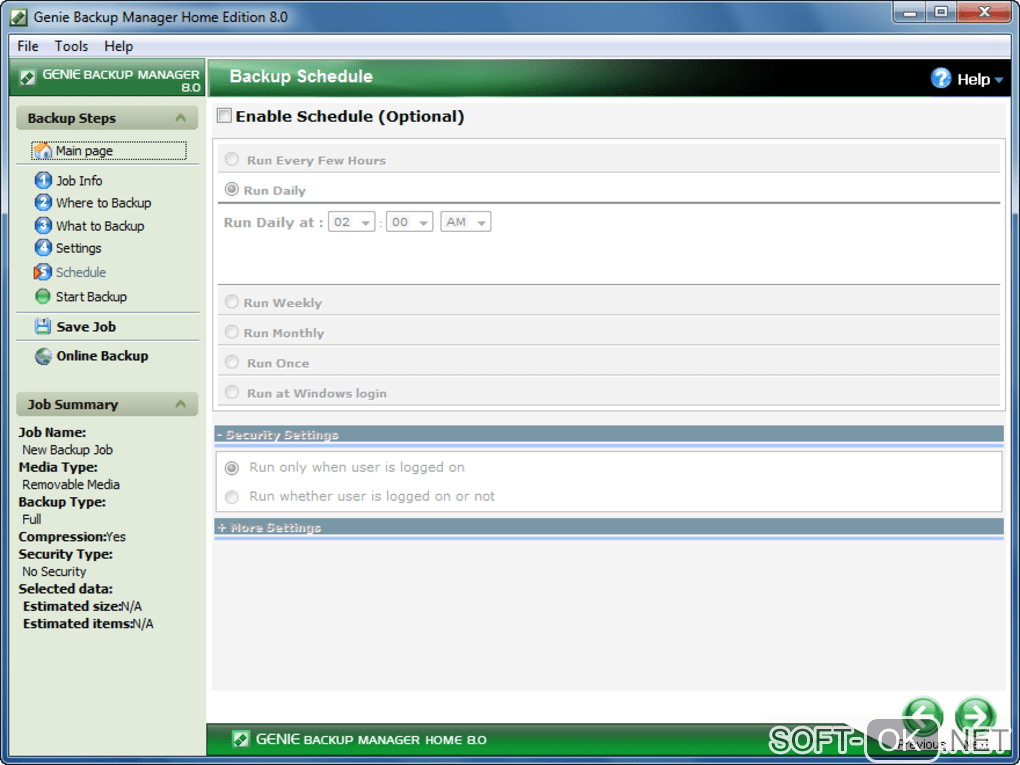Collapse the Backup Steps panel

pyautogui.click(x=181, y=118)
